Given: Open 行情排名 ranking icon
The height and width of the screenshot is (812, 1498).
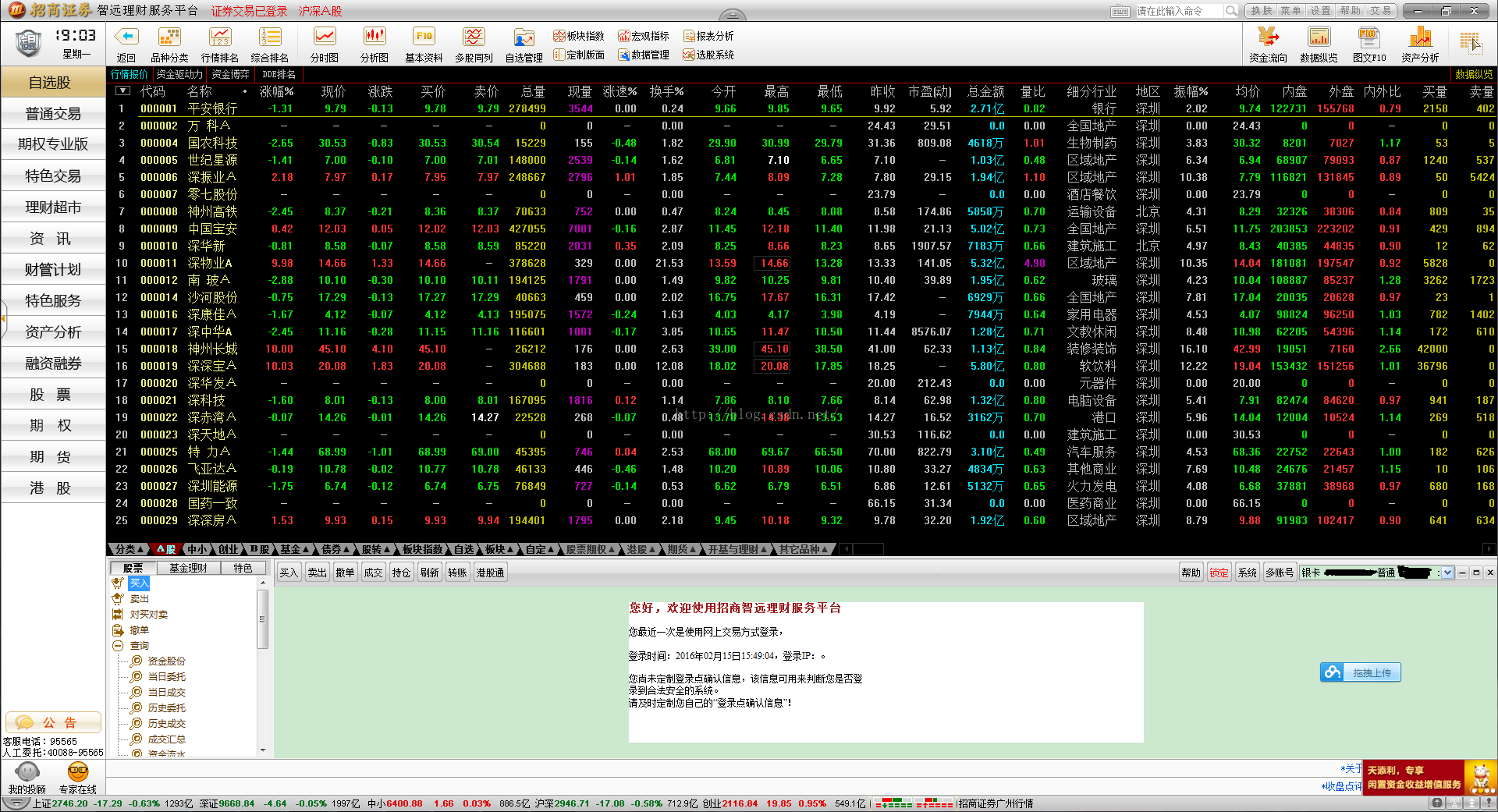Looking at the screenshot, I should pos(220,37).
